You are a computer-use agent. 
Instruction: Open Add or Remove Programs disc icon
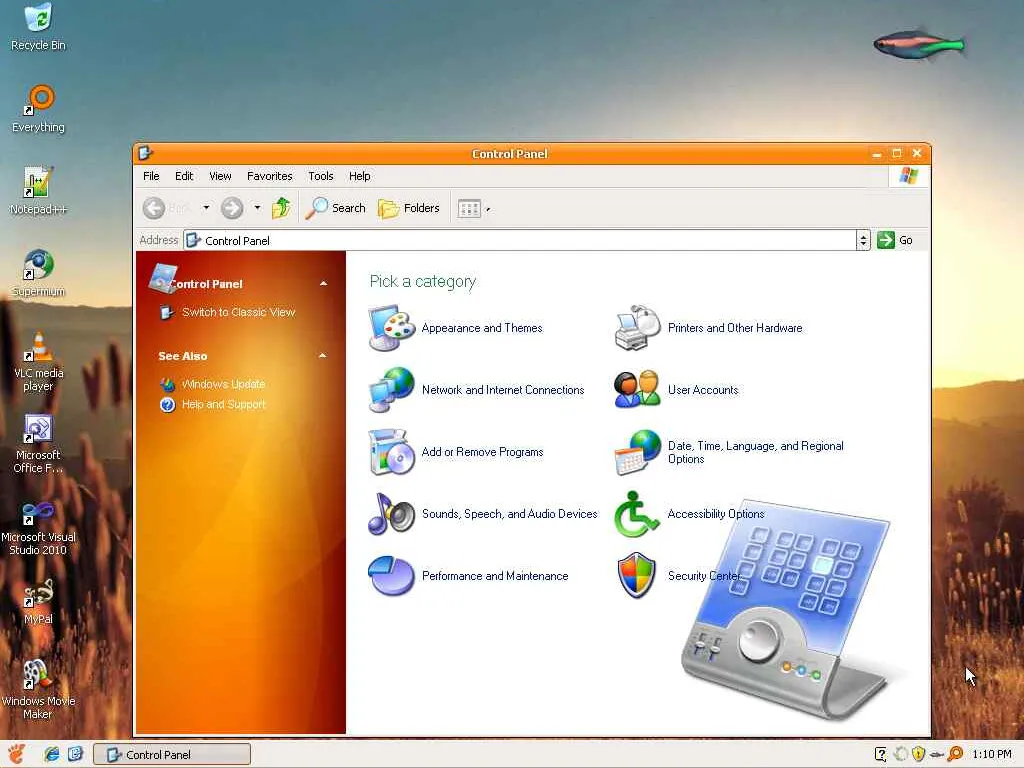click(x=391, y=452)
